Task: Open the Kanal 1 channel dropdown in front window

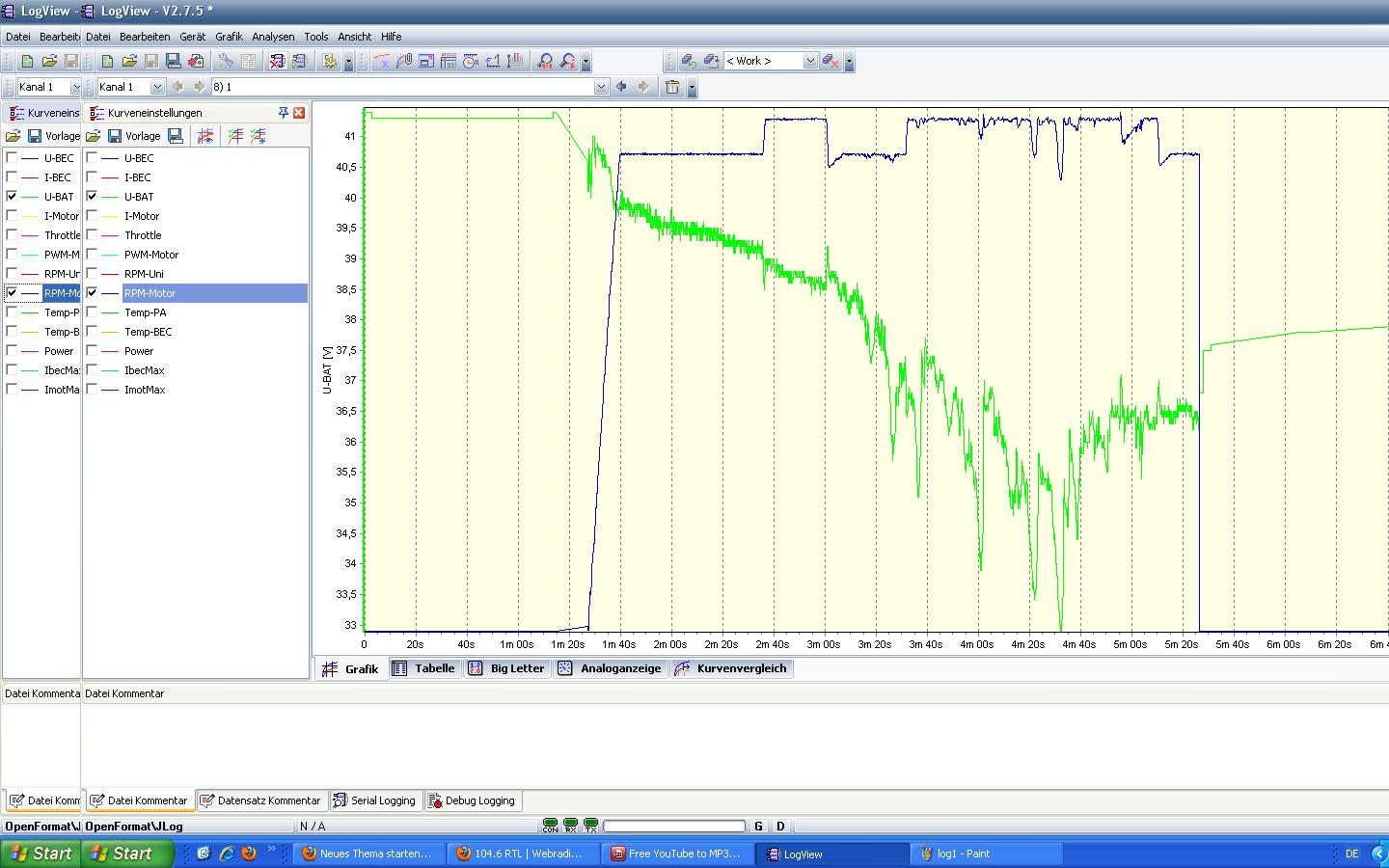Action: tap(157, 87)
